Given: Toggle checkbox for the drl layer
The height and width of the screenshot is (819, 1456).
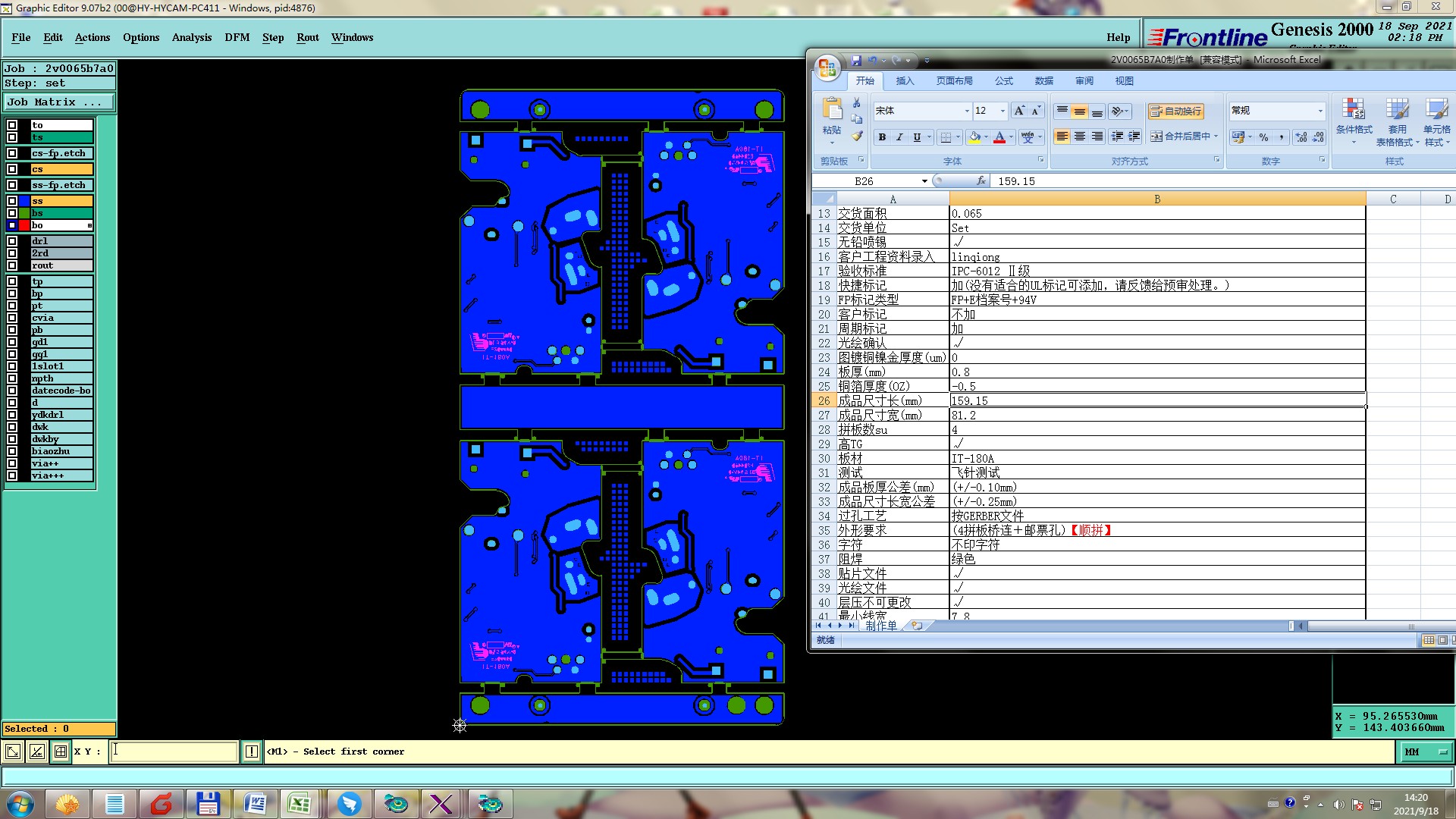Looking at the screenshot, I should click(x=12, y=241).
